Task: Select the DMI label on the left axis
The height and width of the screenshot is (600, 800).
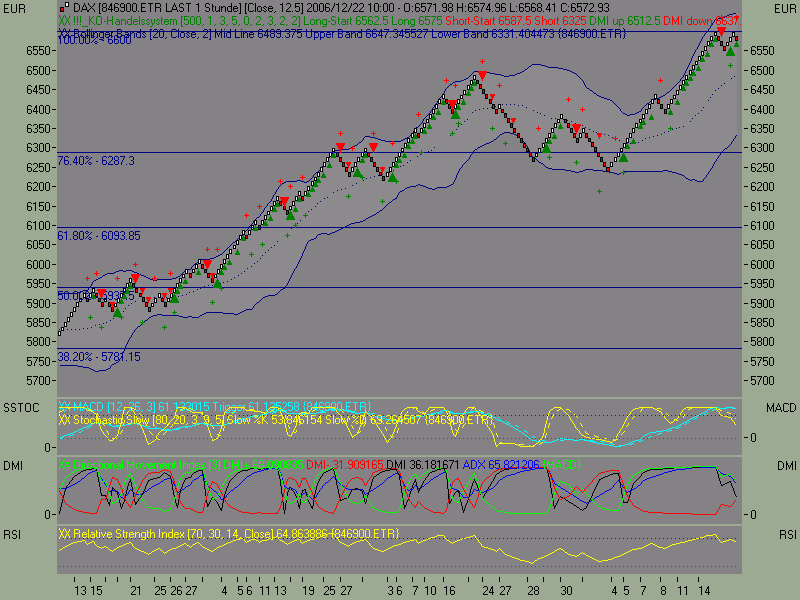Action: (13, 465)
